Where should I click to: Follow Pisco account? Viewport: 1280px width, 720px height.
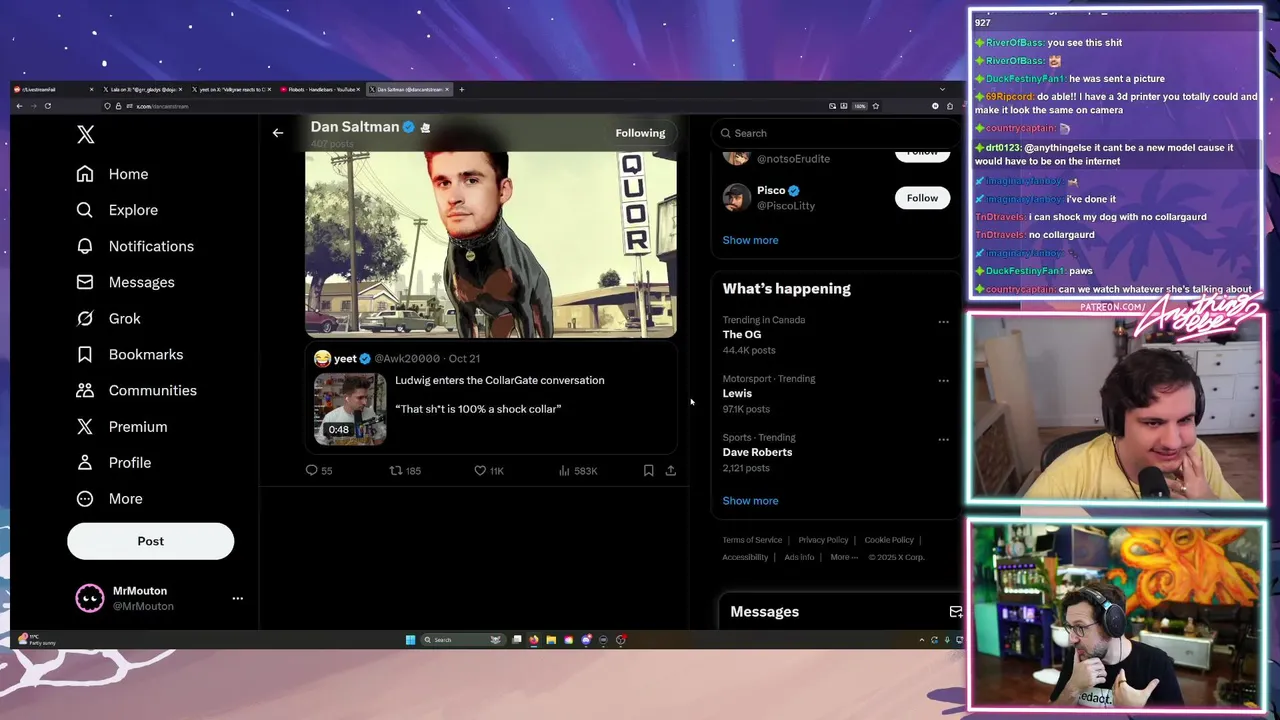[x=922, y=198]
